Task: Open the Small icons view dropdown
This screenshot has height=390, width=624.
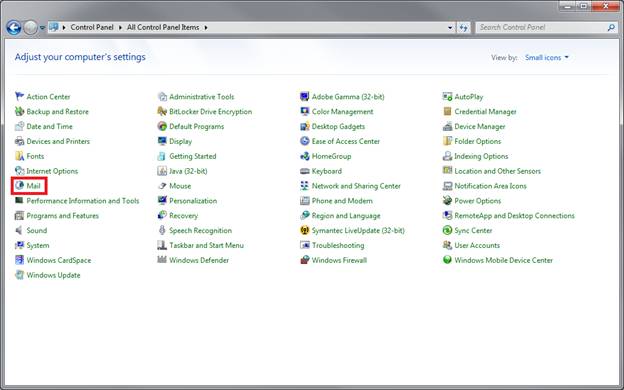Action: [x=547, y=58]
